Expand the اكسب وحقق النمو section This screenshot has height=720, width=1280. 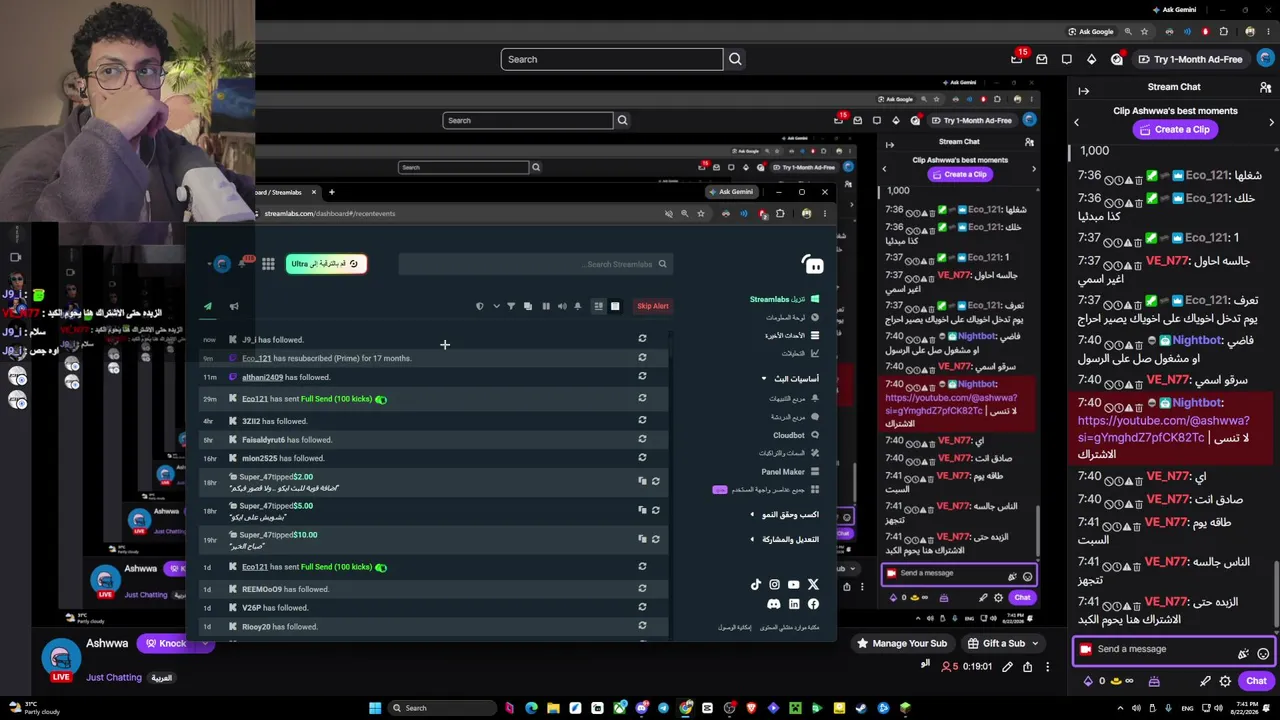tap(752, 515)
